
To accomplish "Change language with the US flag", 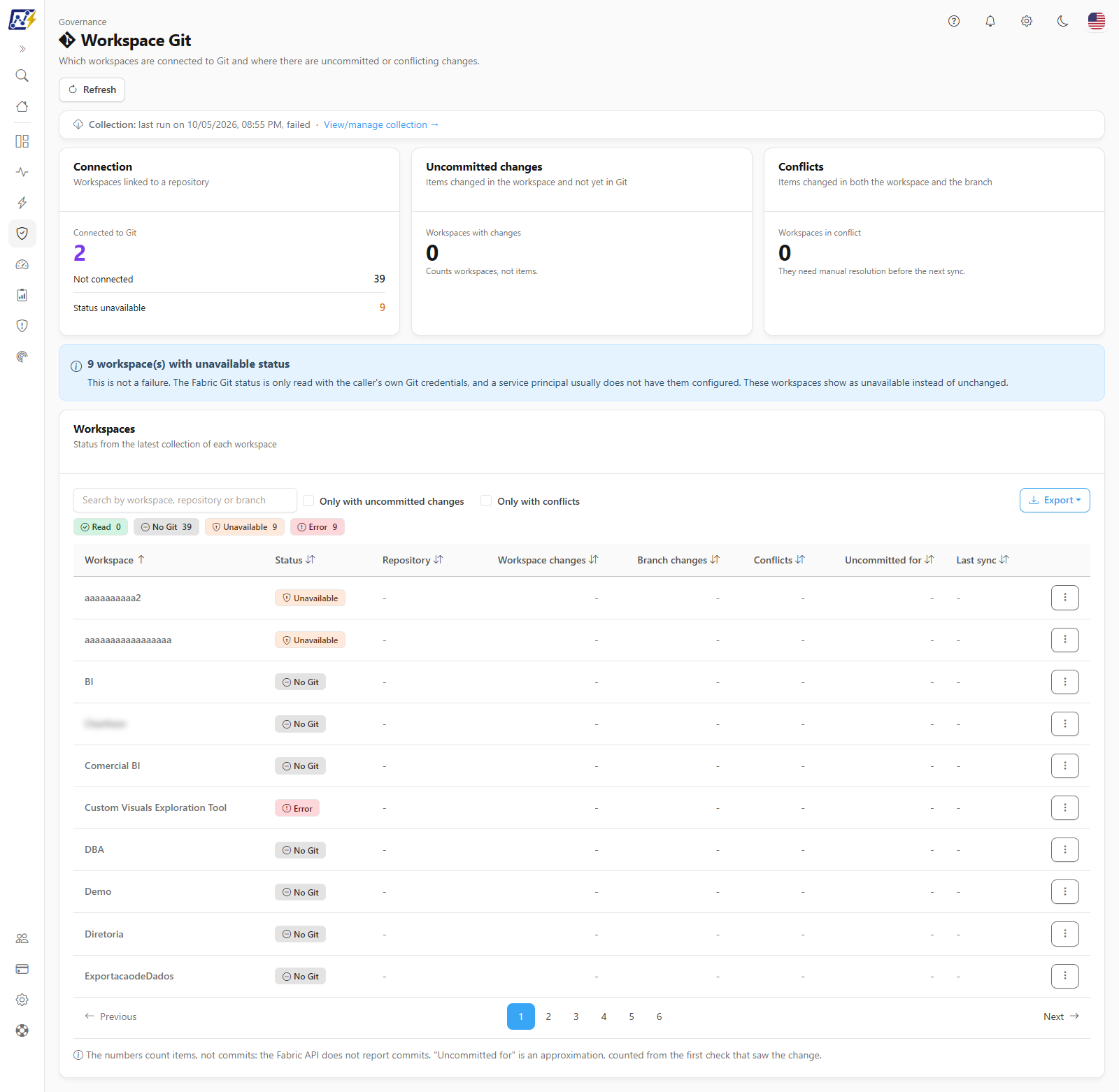I will click(x=1097, y=21).
